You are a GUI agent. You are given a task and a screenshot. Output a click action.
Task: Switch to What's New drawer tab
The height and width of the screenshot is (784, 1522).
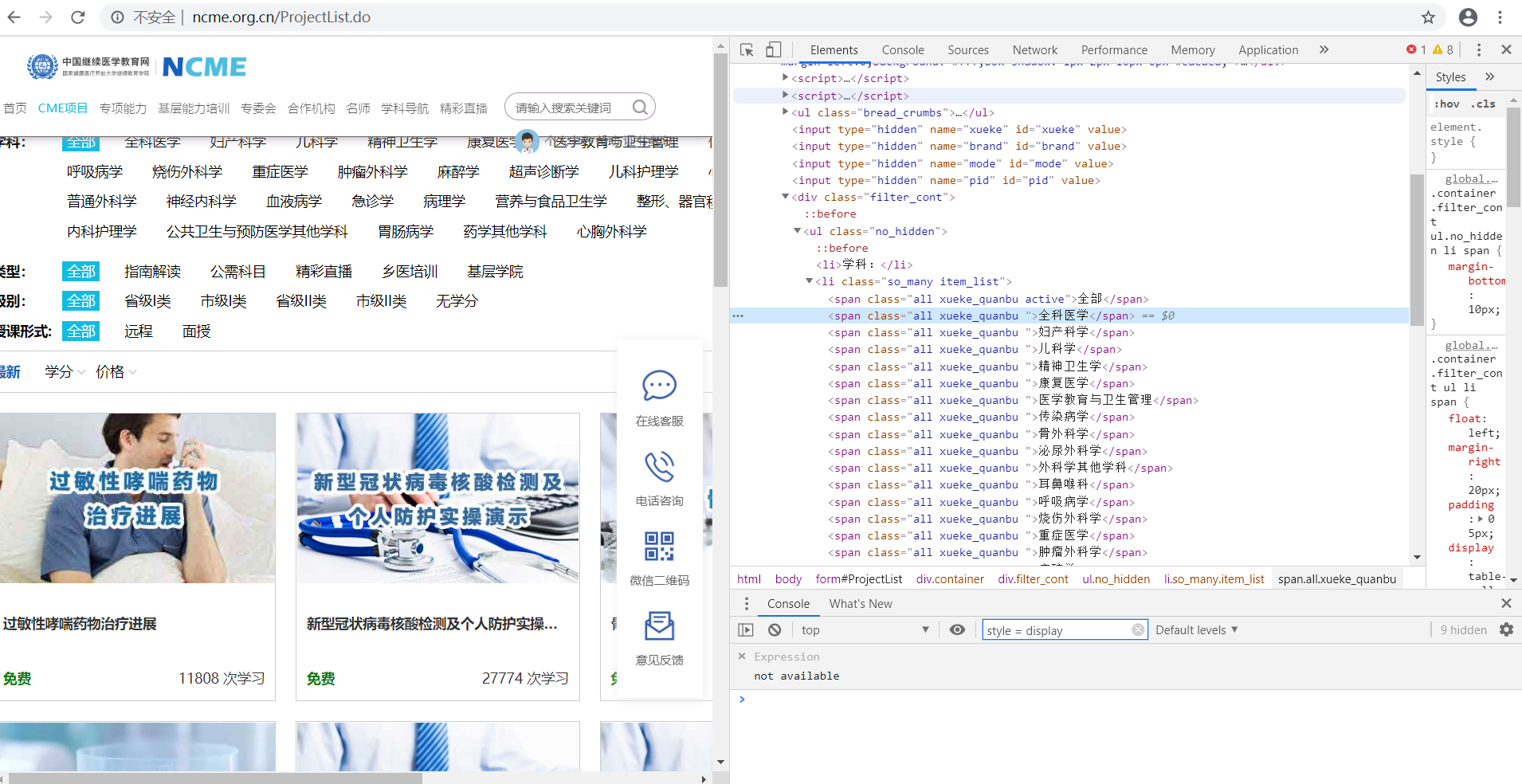[x=861, y=603]
